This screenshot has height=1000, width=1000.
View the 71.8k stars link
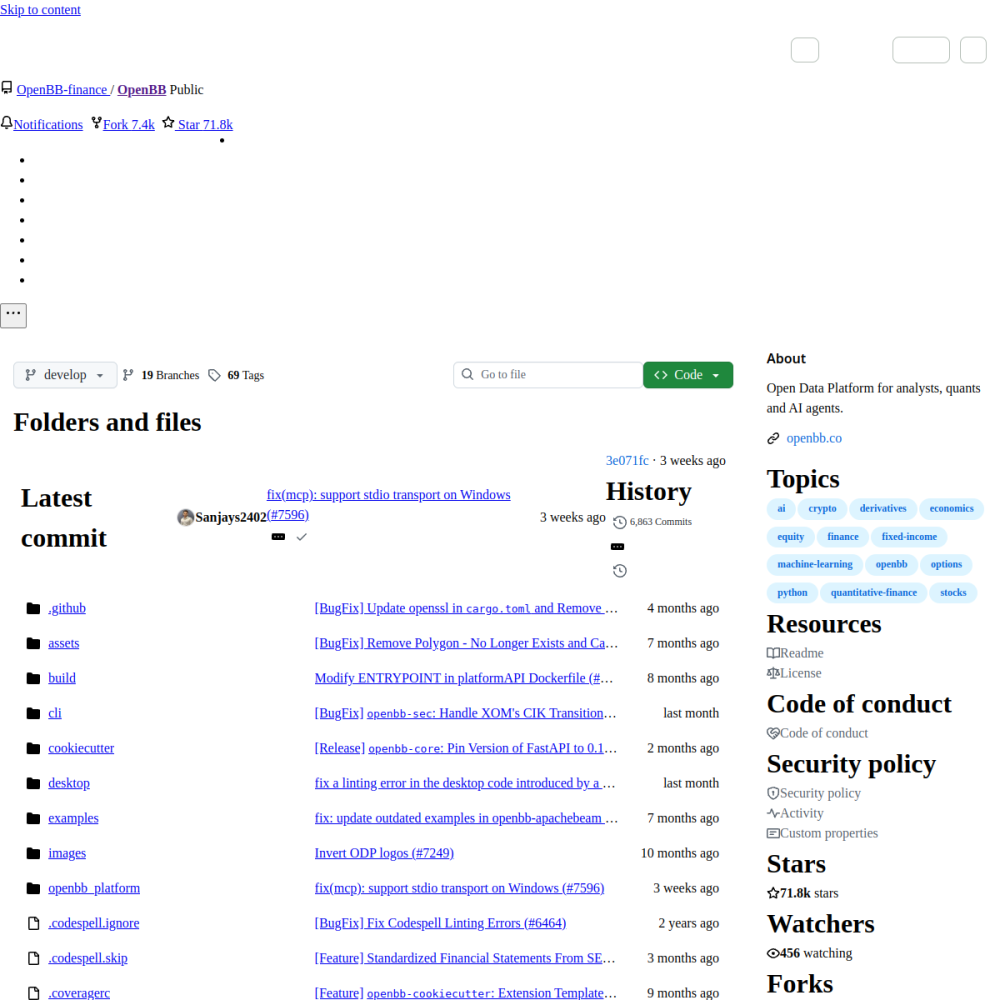point(802,893)
